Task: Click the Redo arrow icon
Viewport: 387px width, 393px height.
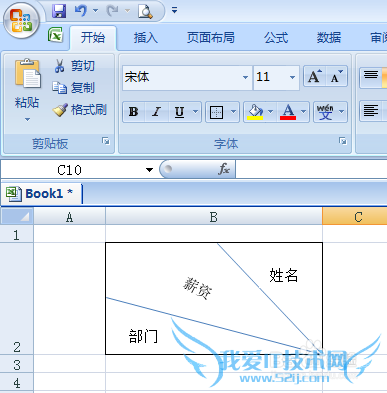Action: 112,11
